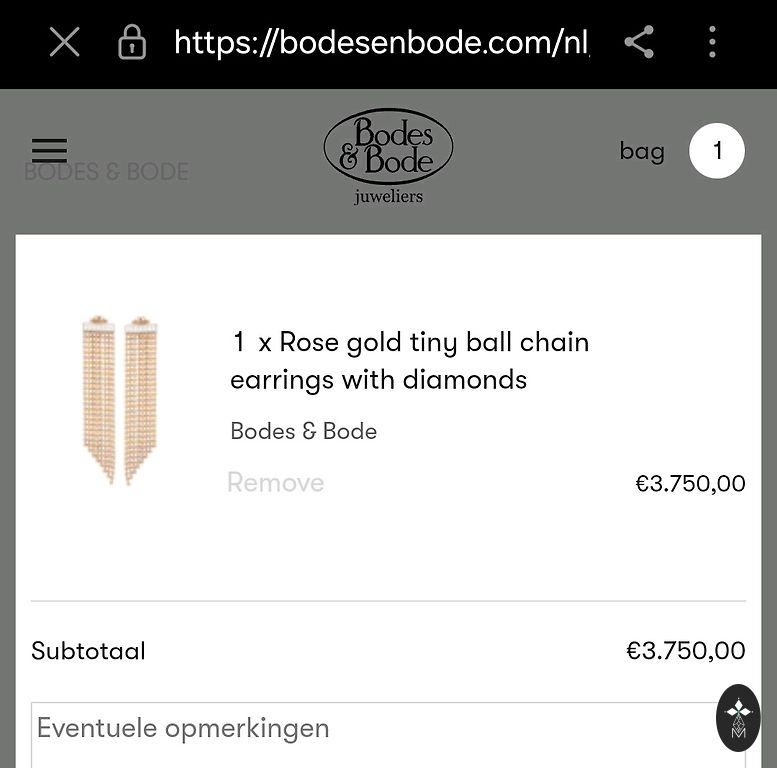Screen dimensions: 777x768
Task: Click the Bodes & Bode brand name under the product
Action: [x=303, y=431]
